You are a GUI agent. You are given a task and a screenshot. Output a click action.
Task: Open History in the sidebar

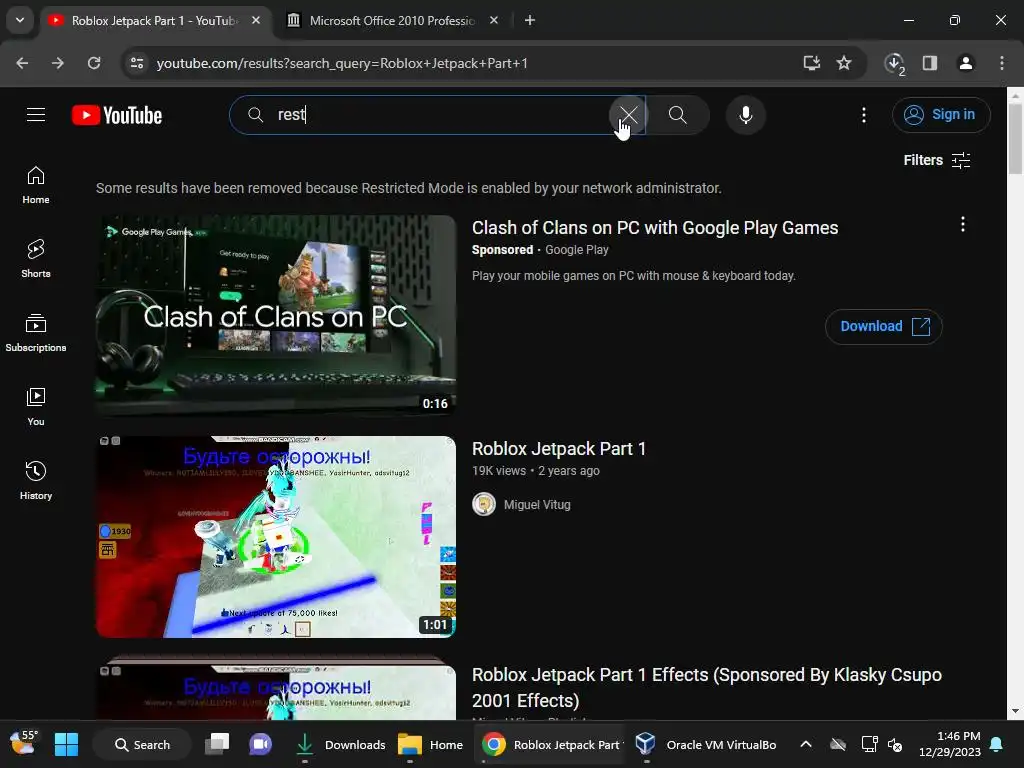pos(36,481)
